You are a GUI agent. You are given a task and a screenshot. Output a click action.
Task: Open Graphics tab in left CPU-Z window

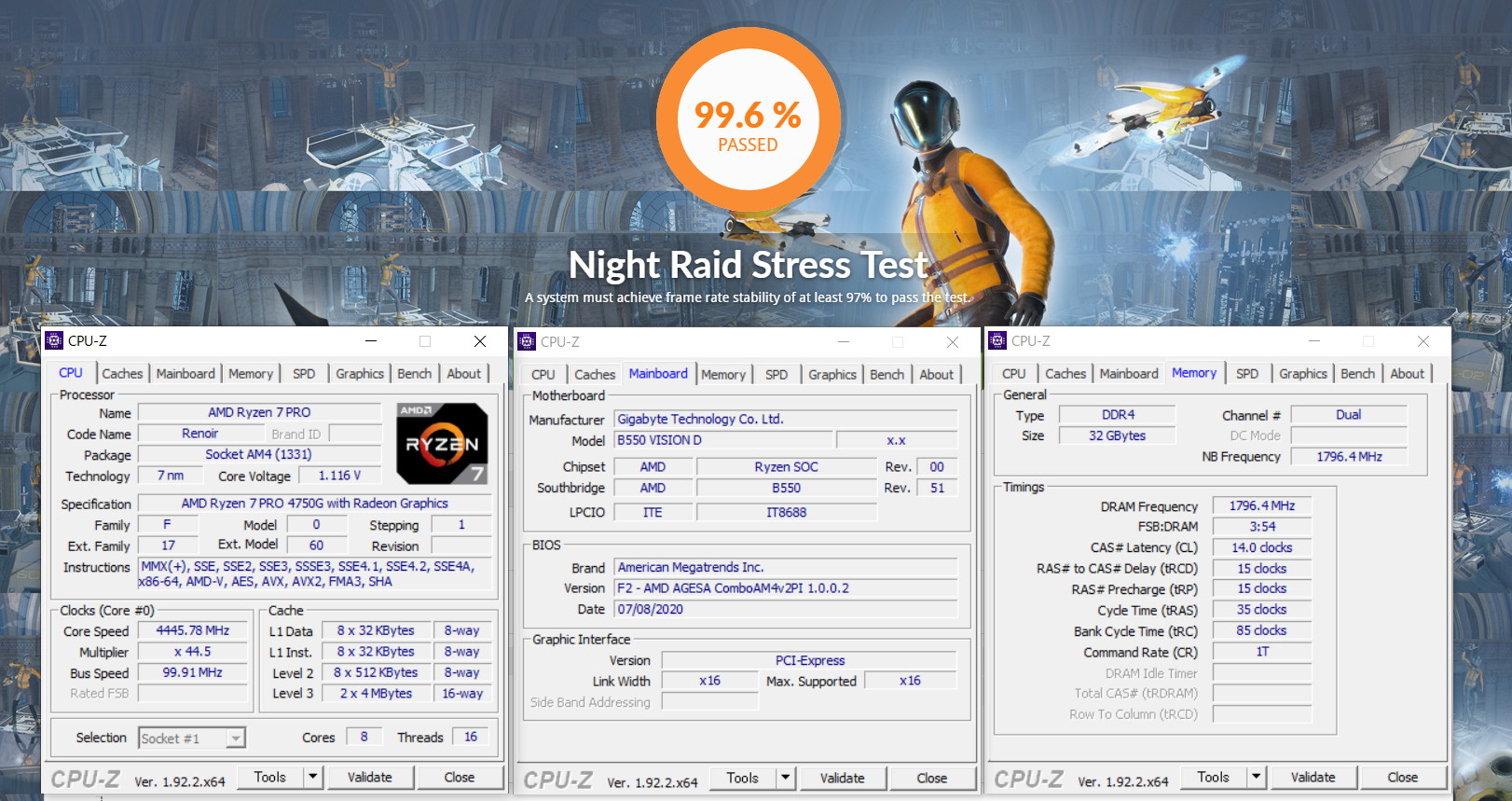(x=360, y=373)
